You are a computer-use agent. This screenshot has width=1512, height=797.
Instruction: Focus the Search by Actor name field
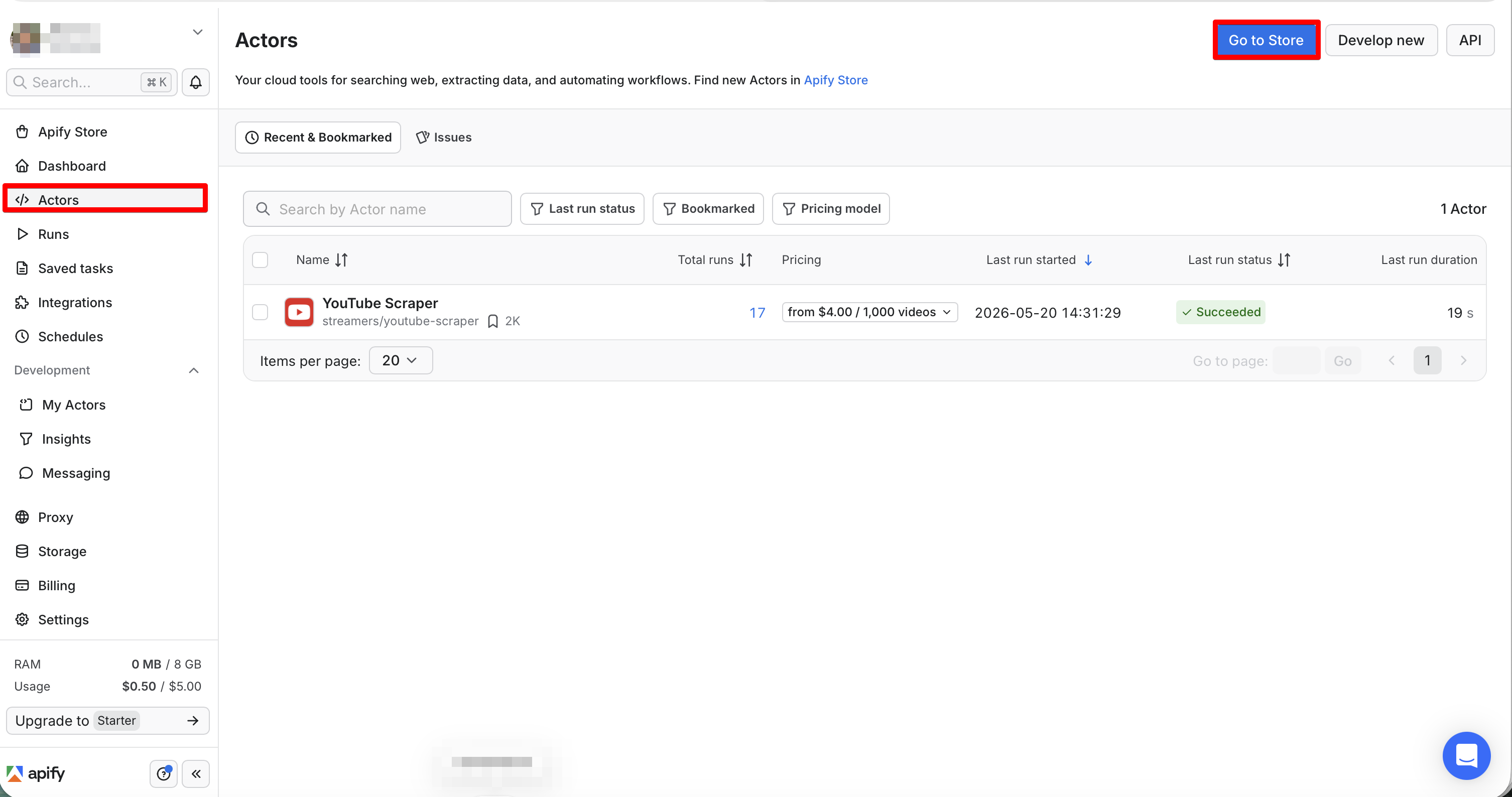377,209
